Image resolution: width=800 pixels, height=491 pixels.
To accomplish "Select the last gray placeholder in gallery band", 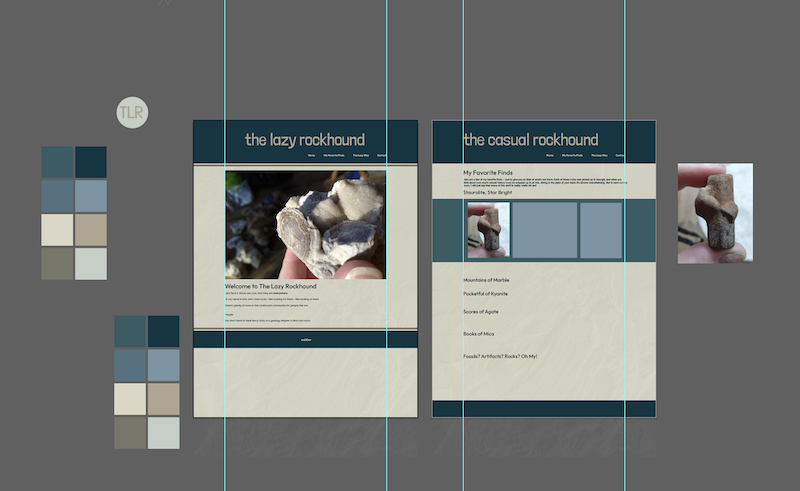I will (x=601, y=230).
